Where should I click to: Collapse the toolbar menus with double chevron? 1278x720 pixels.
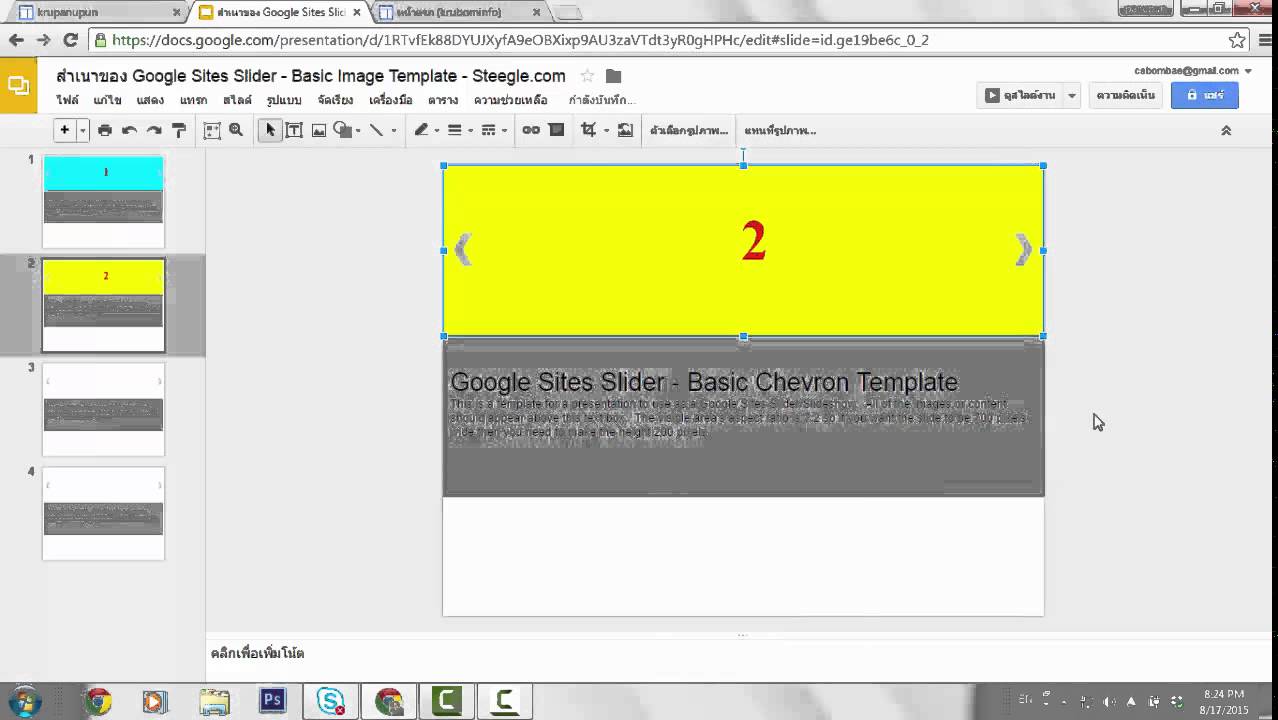pos(1226,130)
